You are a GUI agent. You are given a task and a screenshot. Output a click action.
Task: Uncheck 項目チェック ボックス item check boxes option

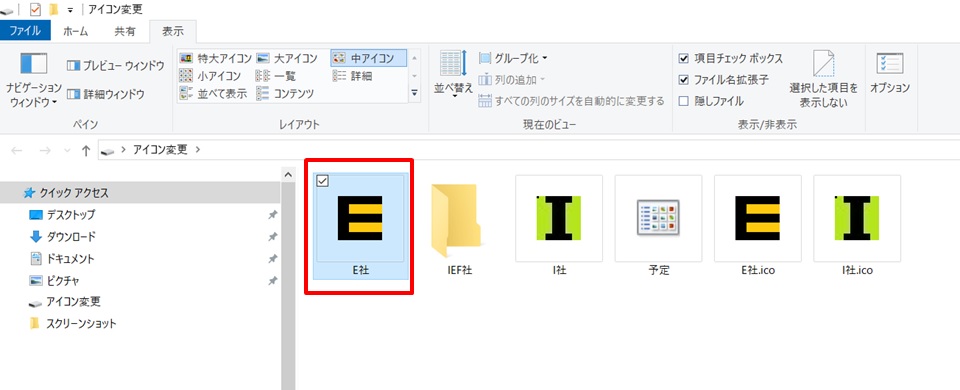point(731,59)
